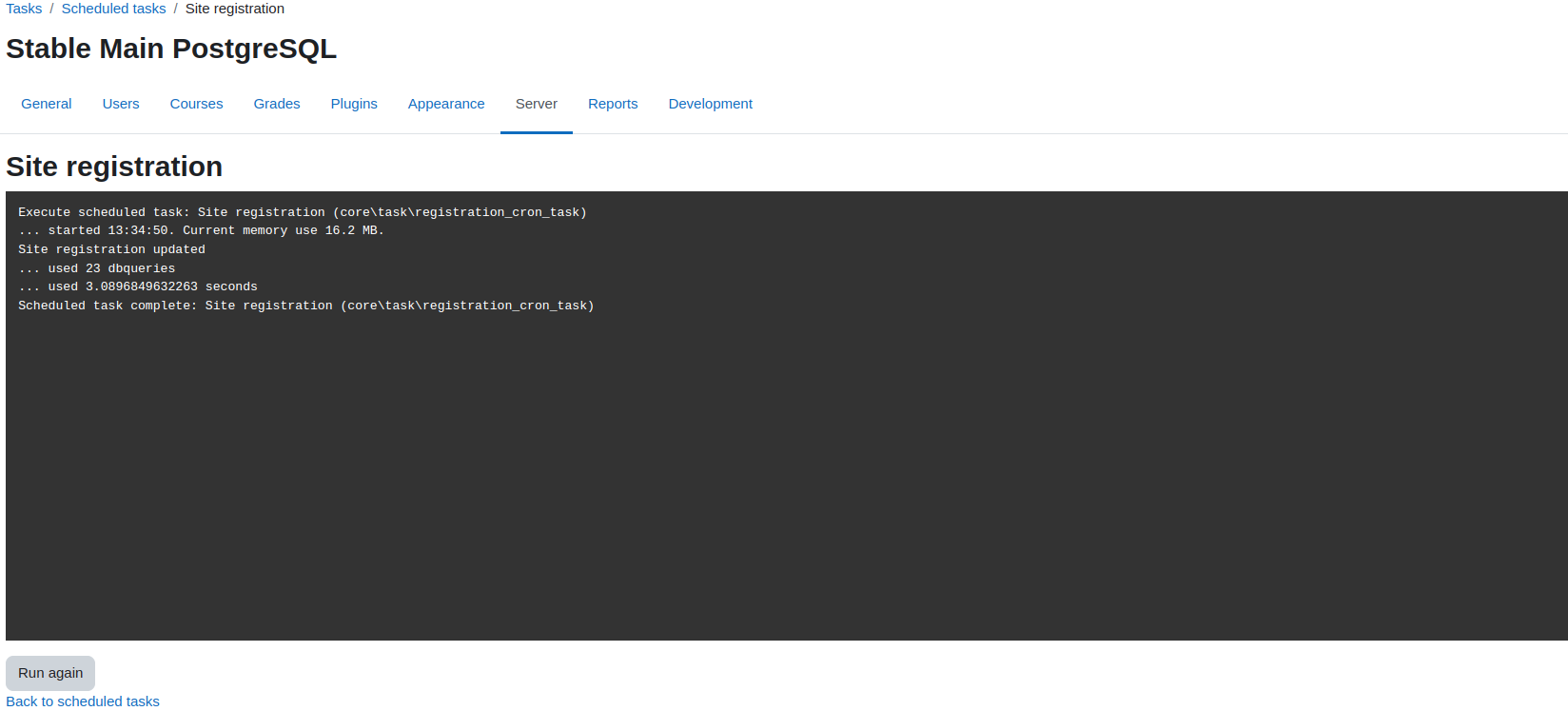The image size is (1568, 711).
Task: Switch to the Reports tab
Action: coord(613,104)
